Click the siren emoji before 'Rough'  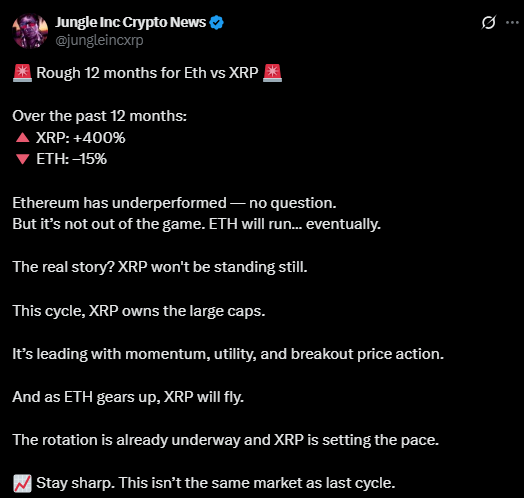pos(22,73)
